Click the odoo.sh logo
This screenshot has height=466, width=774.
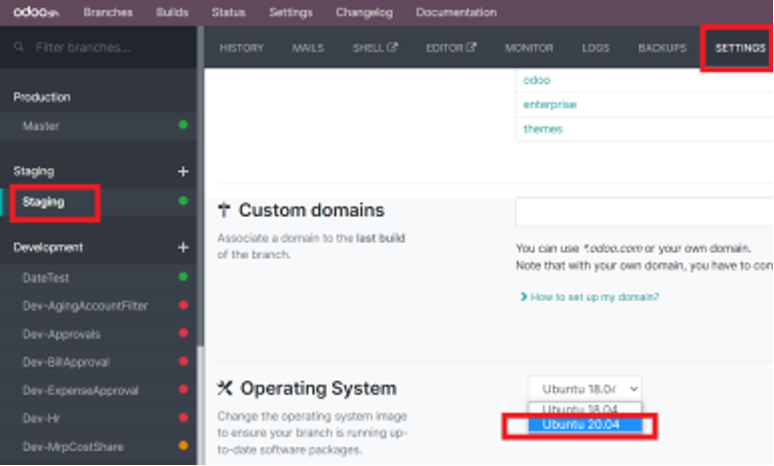pos(36,12)
